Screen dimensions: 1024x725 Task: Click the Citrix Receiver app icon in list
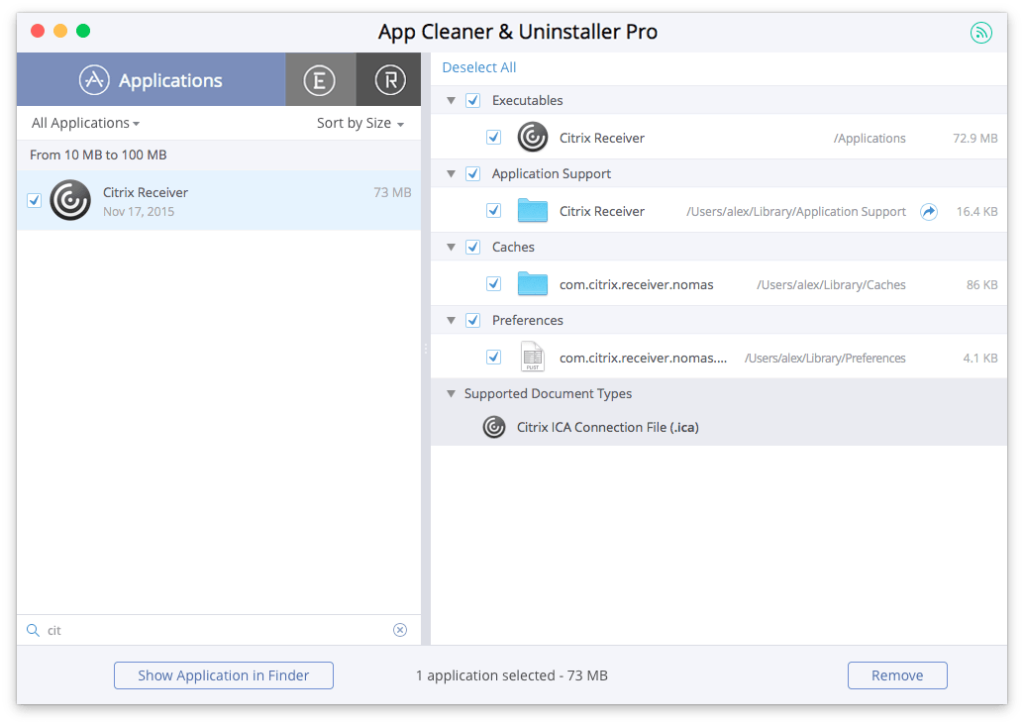click(70, 200)
